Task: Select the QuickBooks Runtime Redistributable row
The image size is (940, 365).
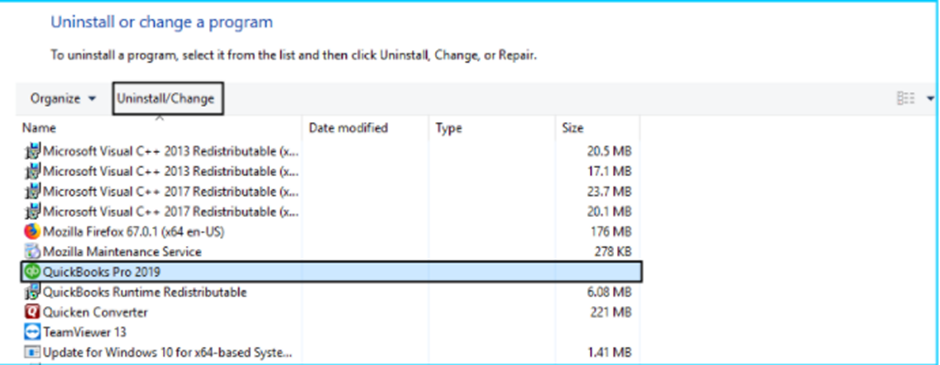Action: [x=330, y=292]
